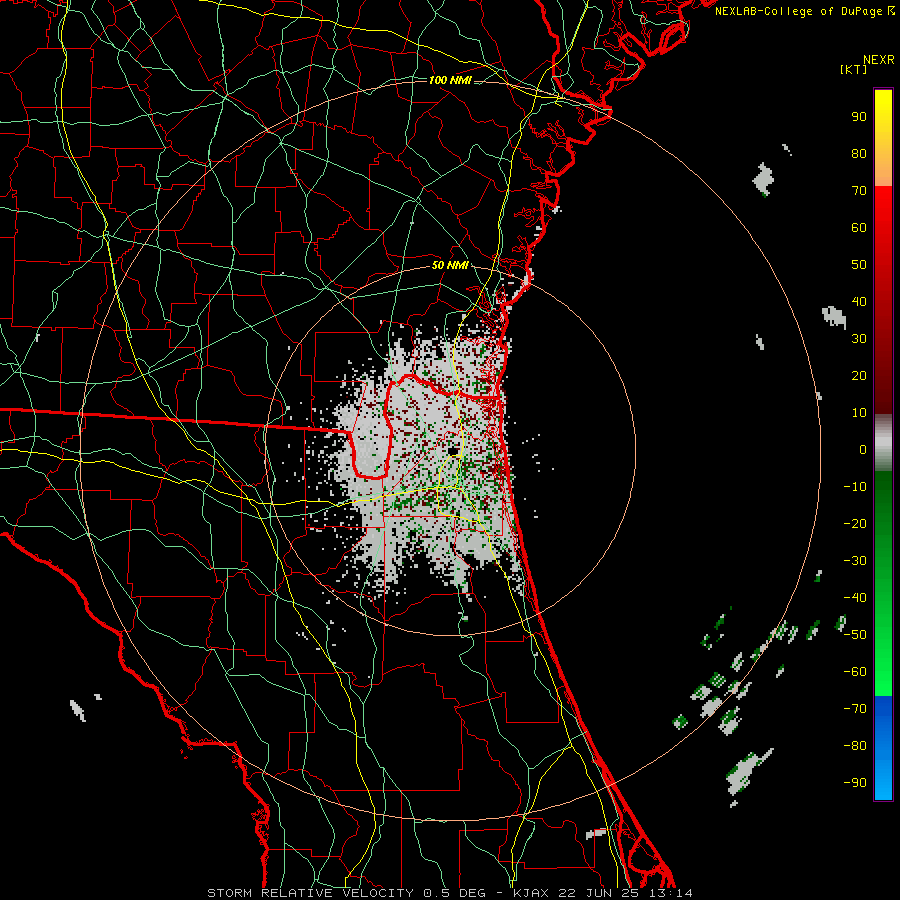Click the -30 value on the velocity scale
This screenshot has height=900, width=900.
point(855,561)
